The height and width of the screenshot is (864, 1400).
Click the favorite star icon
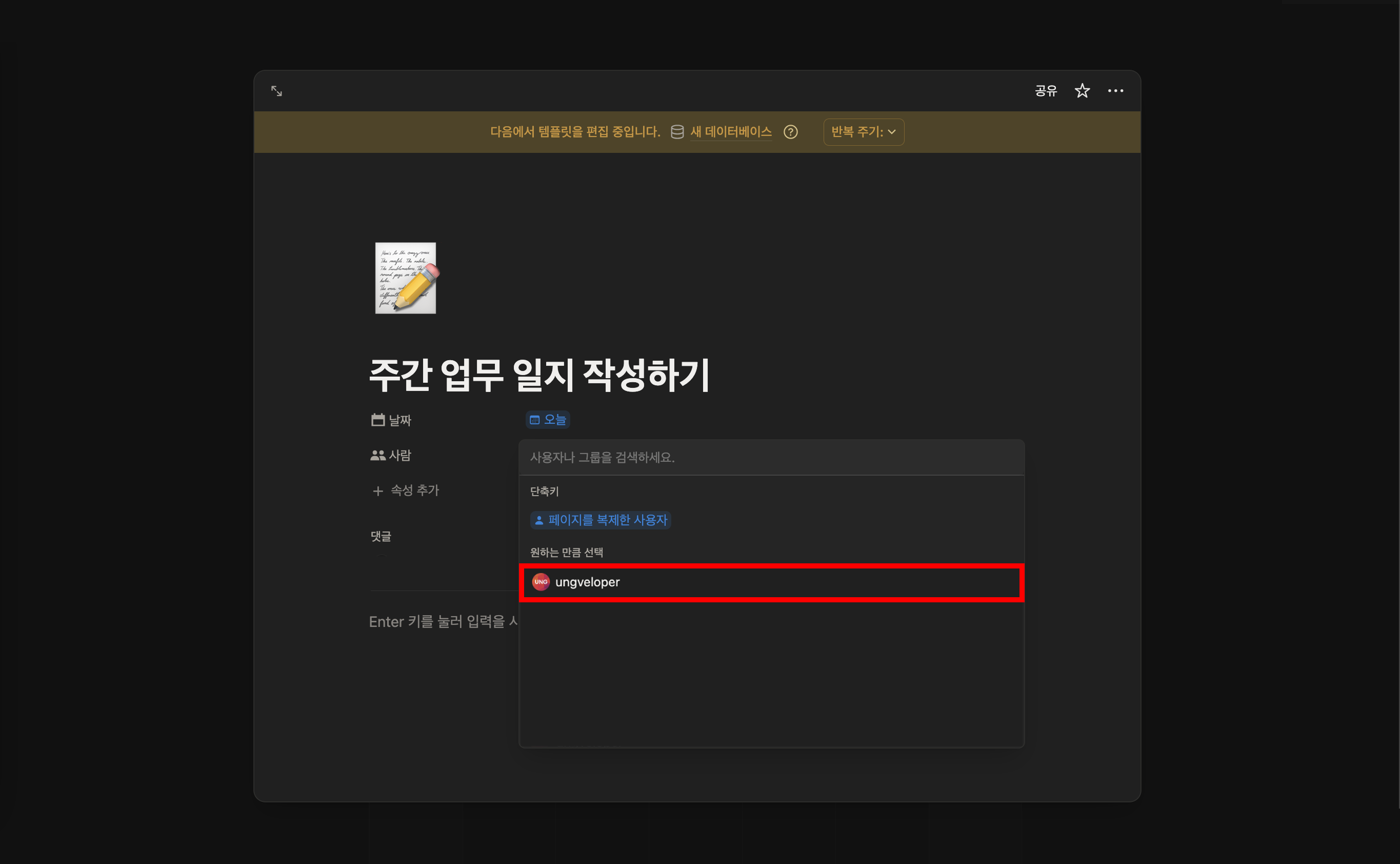(x=1082, y=91)
